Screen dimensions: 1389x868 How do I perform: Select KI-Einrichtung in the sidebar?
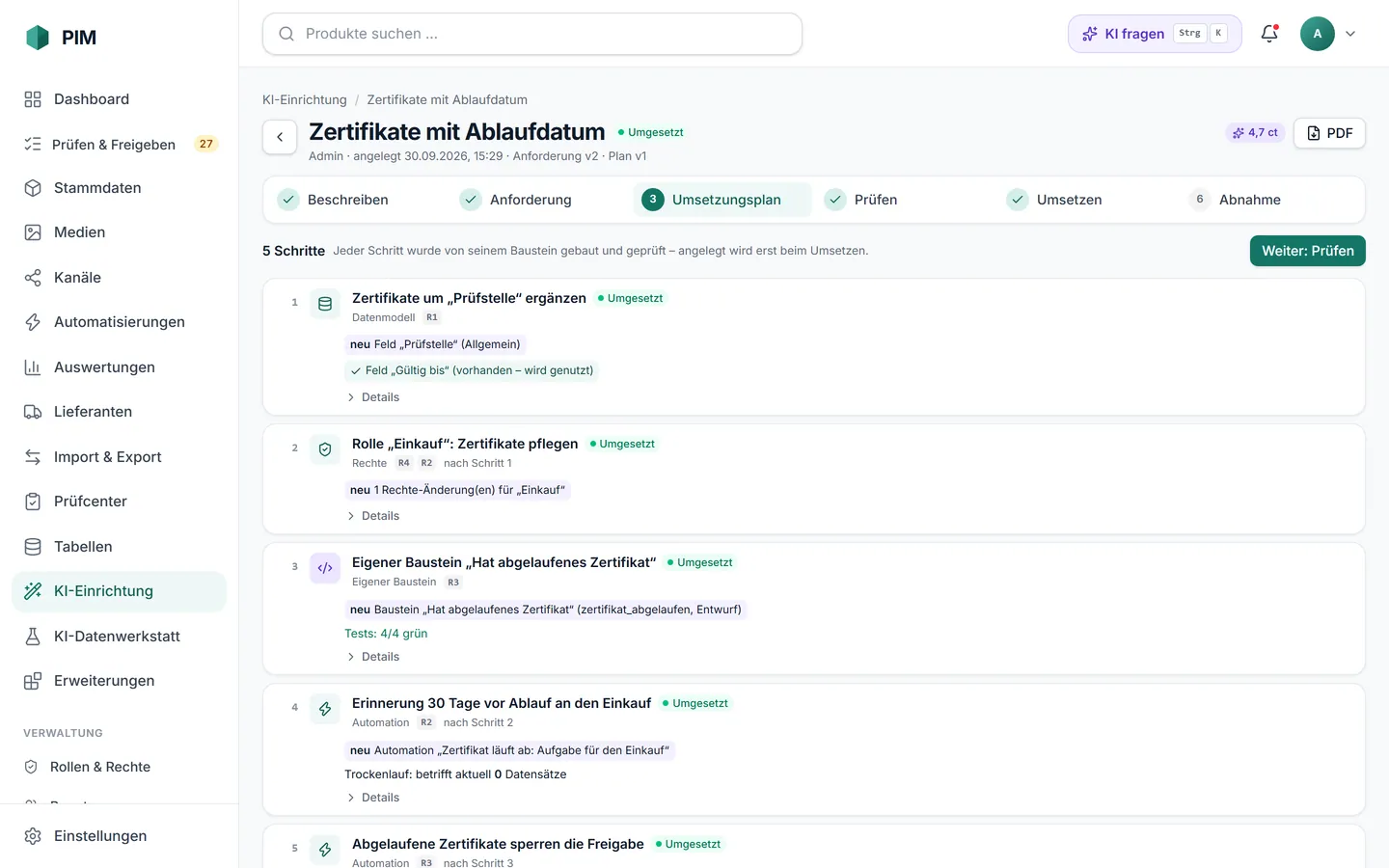tap(119, 591)
